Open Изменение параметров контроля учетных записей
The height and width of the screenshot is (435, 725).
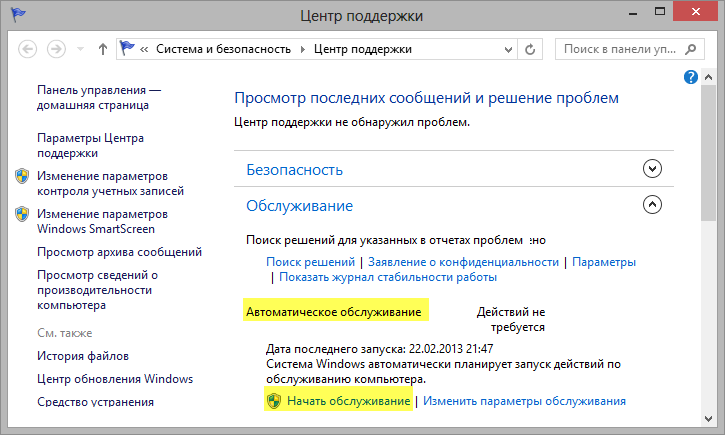(110, 184)
